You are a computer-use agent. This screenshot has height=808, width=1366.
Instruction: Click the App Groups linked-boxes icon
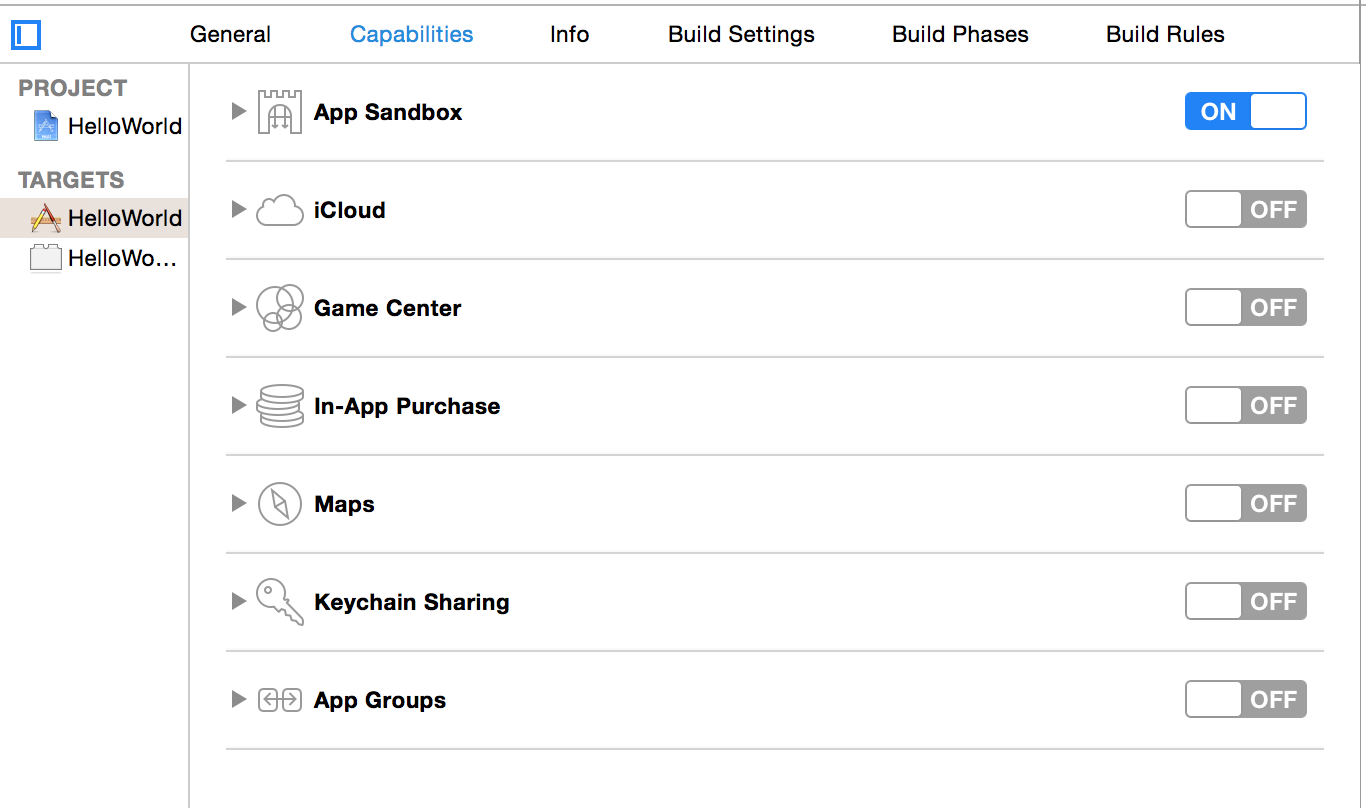coord(279,700)
